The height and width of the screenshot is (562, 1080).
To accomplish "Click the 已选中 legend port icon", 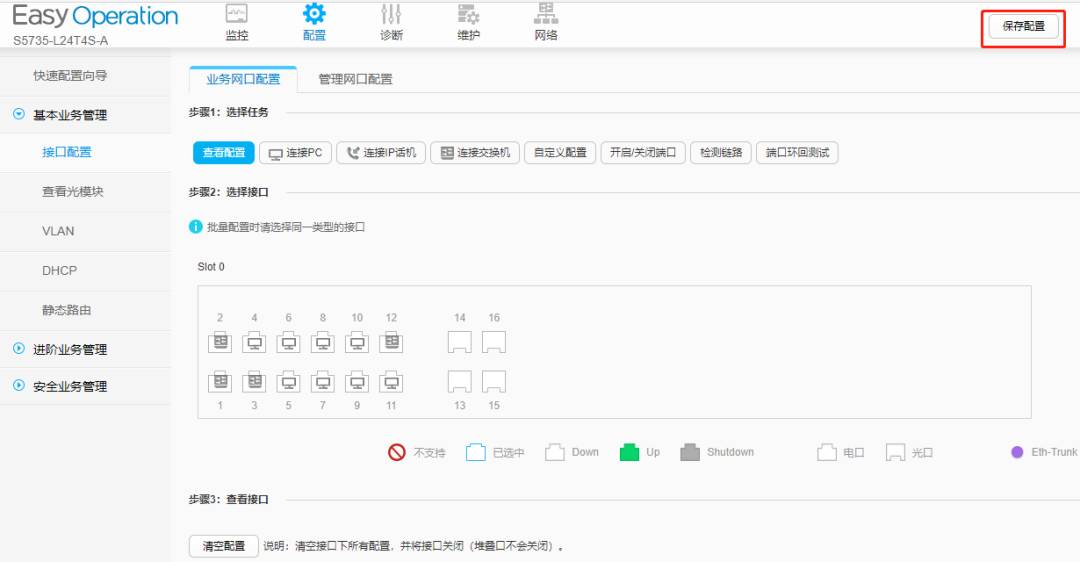I will [476, 452].
